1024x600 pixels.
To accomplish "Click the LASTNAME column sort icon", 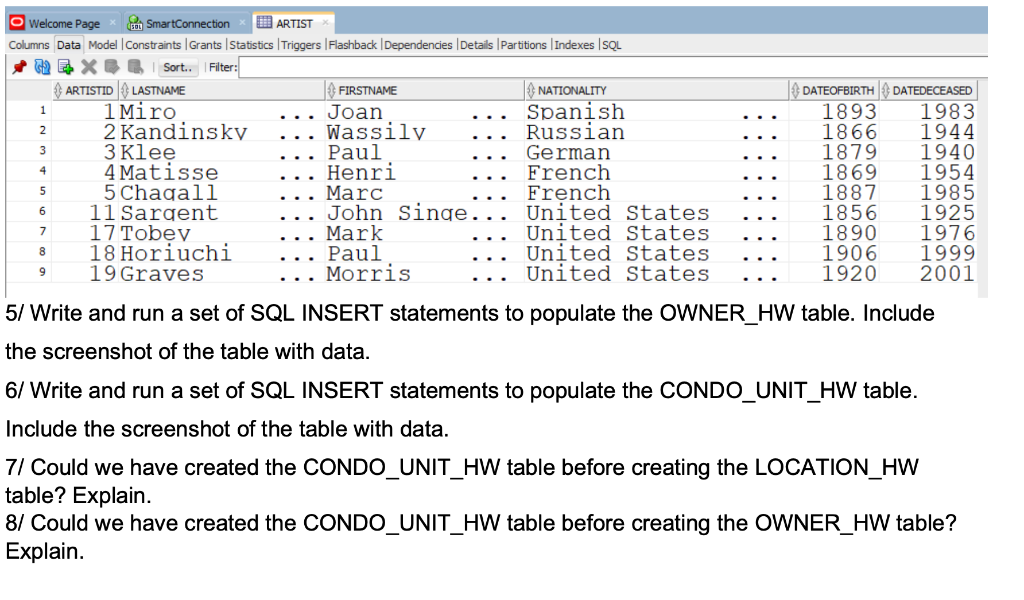I will 125,90.
